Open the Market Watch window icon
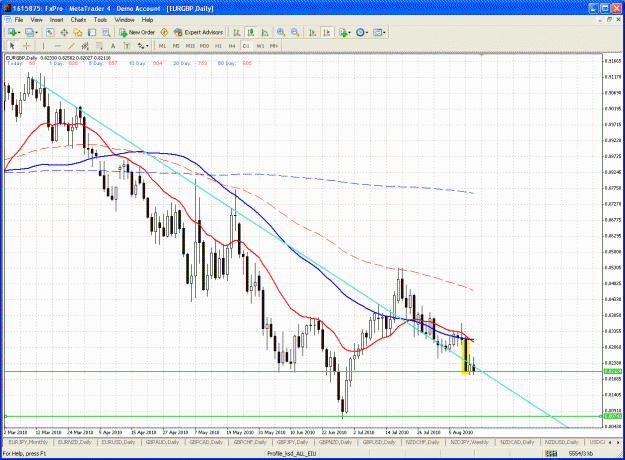Image resolution: width=625 pixels, height=460 pixels. pos(50,32)
